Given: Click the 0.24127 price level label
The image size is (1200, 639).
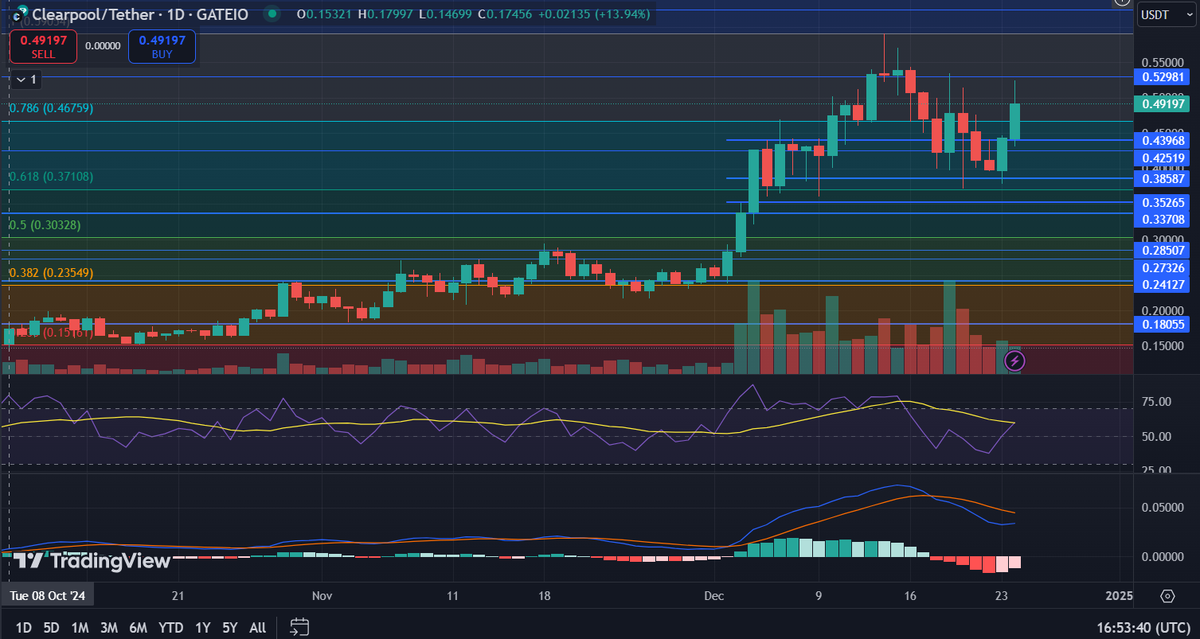Looking at the screenshot, I should tap(1163, 285).
